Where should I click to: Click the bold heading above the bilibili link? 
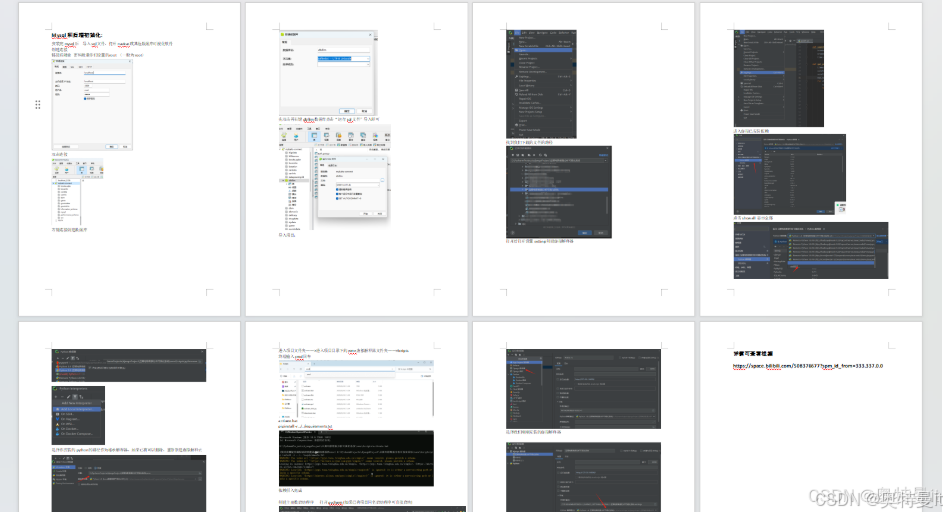759,354
